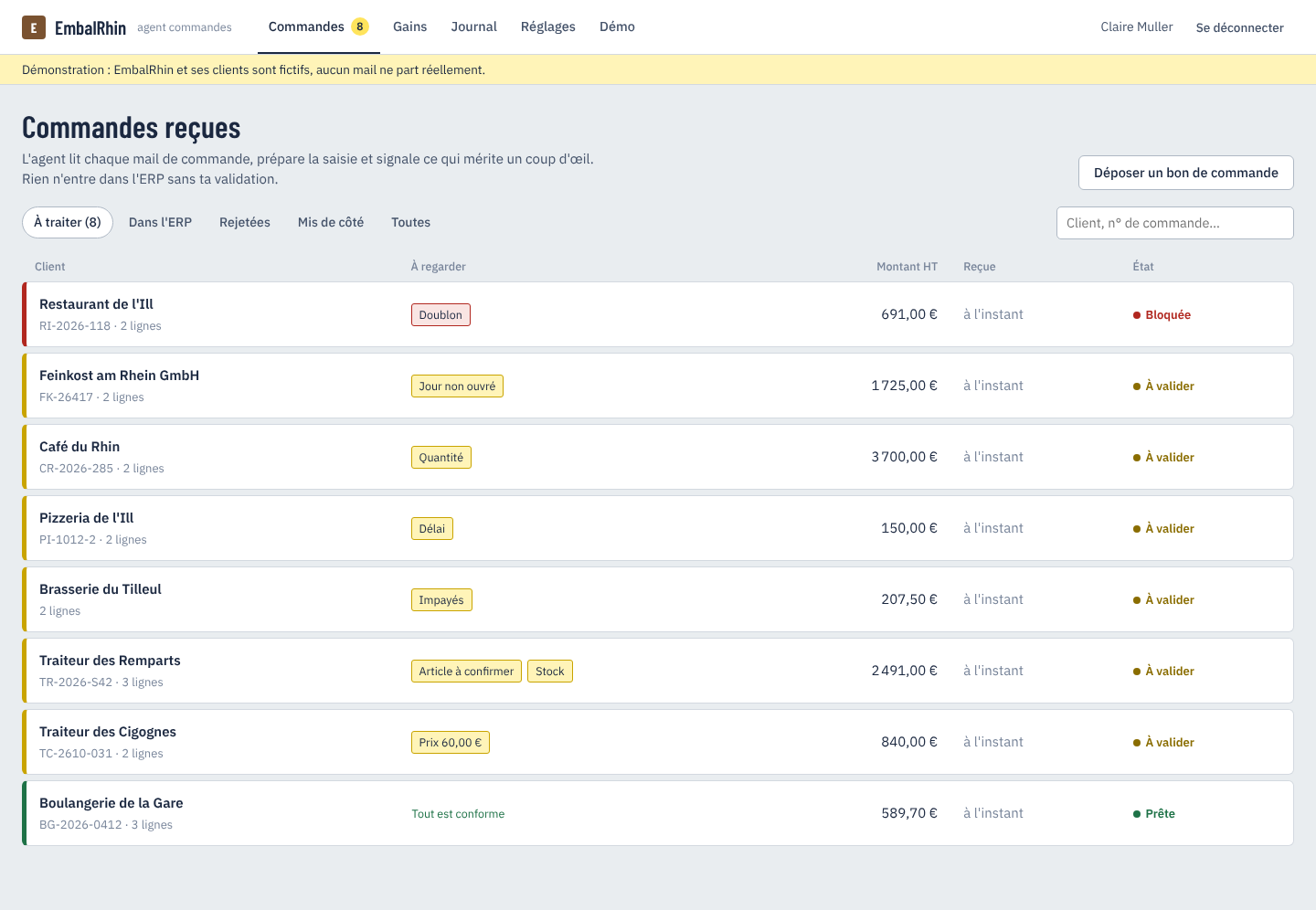Image resolution: width=1316 pixels, height=910 pixels.
Task: Click the Claire Muller user name
Action: tap(1137, 26)
